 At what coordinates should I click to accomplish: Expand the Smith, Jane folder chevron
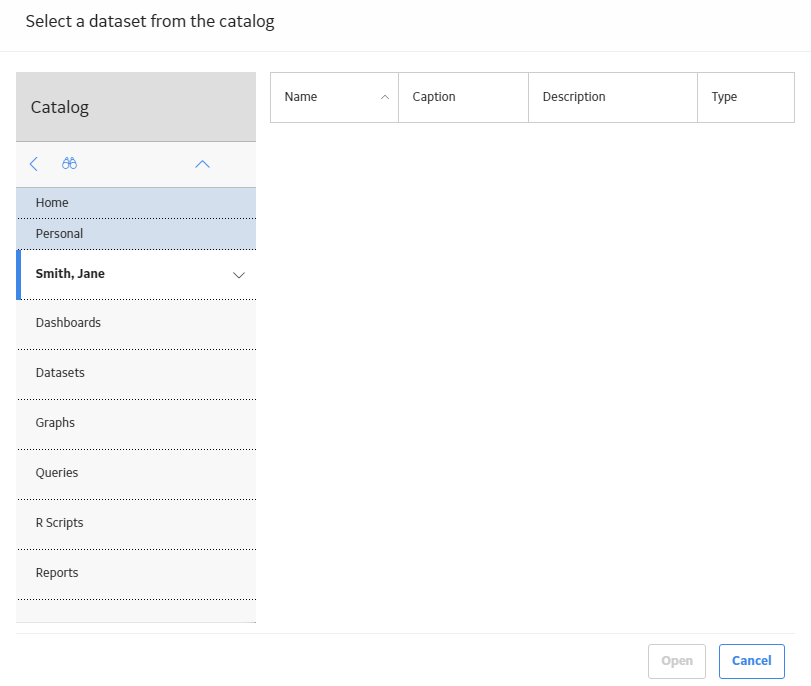[238, 275]
